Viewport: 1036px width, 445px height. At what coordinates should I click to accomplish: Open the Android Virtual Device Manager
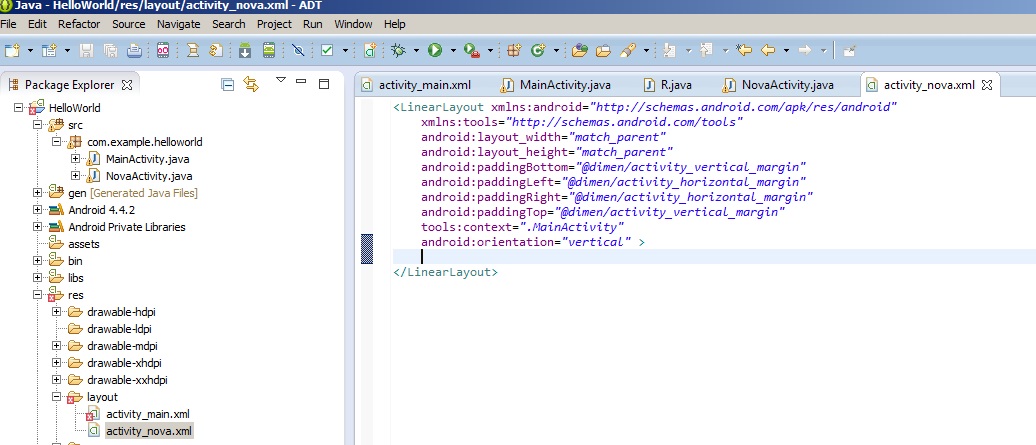[x=268, y=50]
